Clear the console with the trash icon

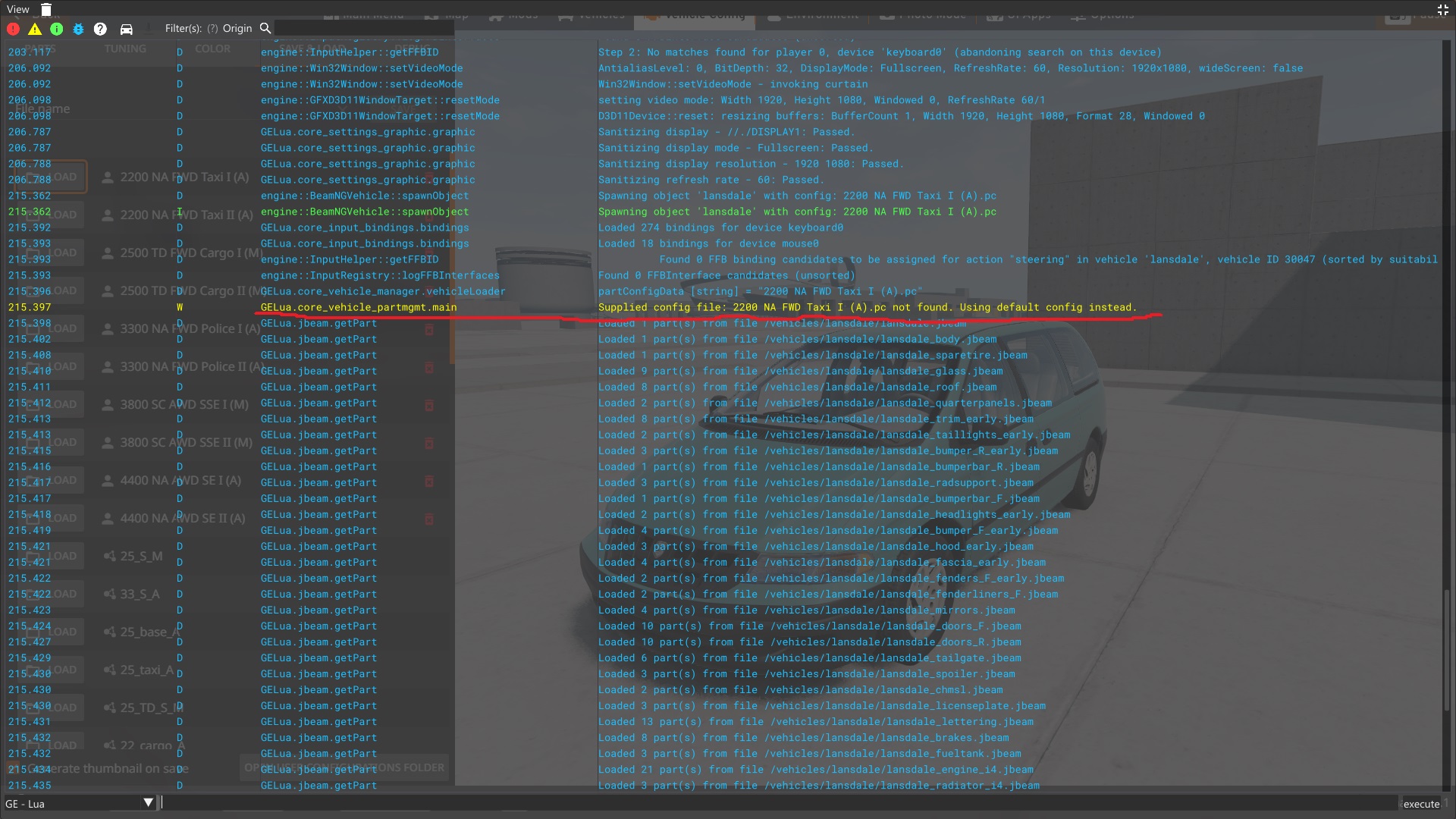pos(46,9)
